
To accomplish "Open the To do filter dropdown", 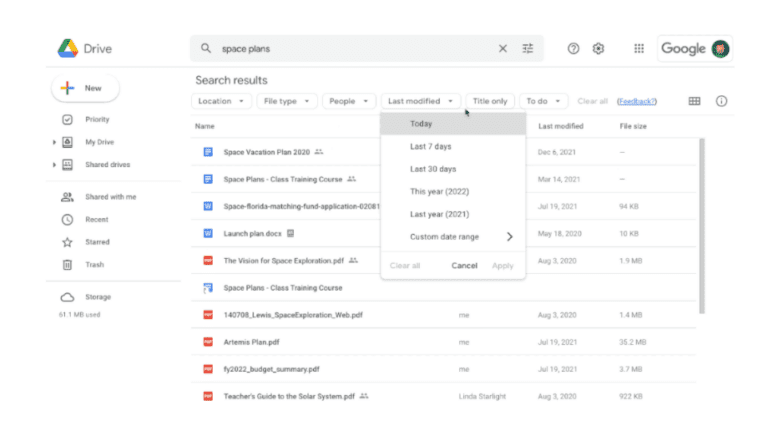I will (543, 101).
